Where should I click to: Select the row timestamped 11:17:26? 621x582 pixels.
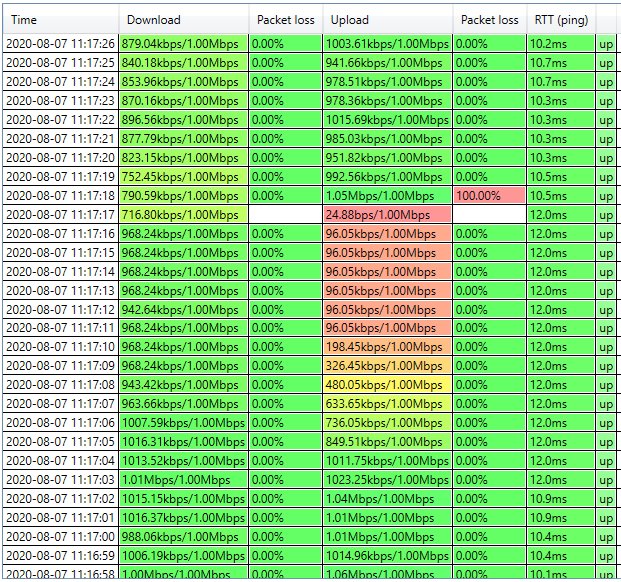(60, 44)
